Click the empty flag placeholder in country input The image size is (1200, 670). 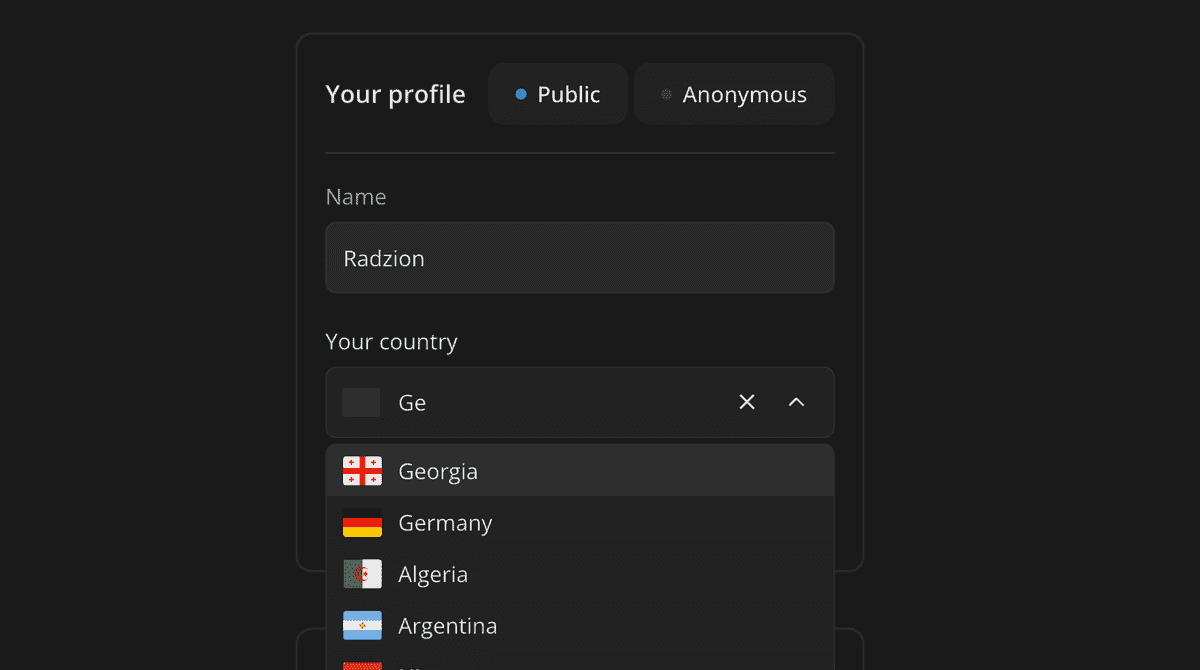tap(360, 402)
